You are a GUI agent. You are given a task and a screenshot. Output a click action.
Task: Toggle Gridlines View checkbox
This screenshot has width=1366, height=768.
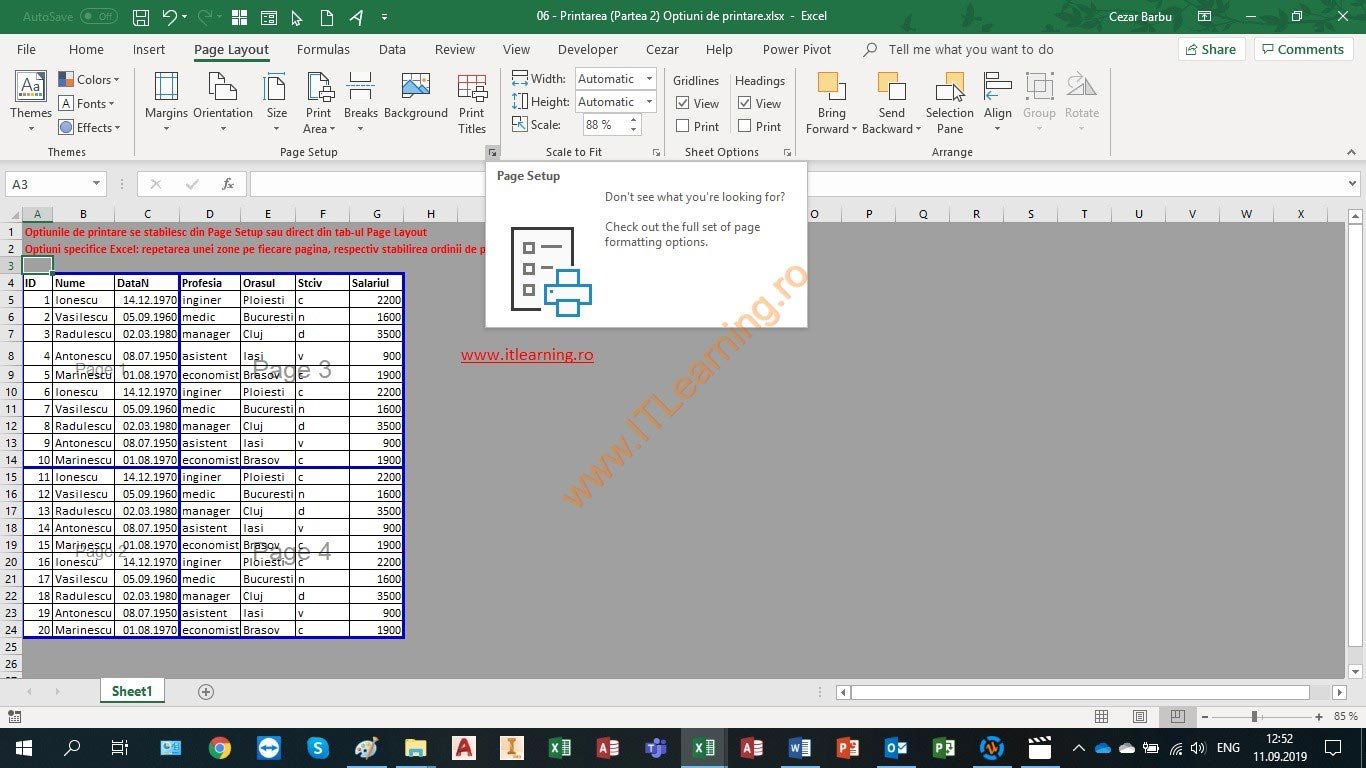pos(683,103)
